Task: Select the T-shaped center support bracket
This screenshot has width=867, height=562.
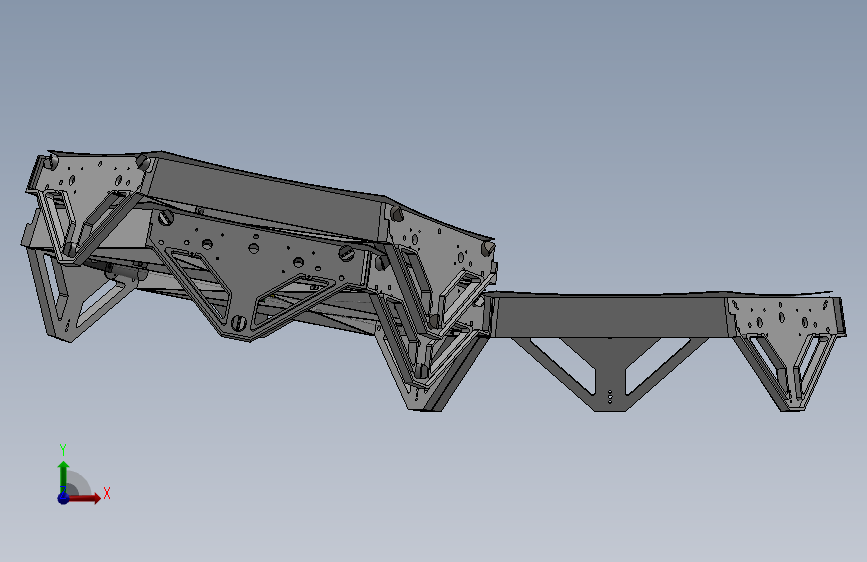Action: [610, 374]
